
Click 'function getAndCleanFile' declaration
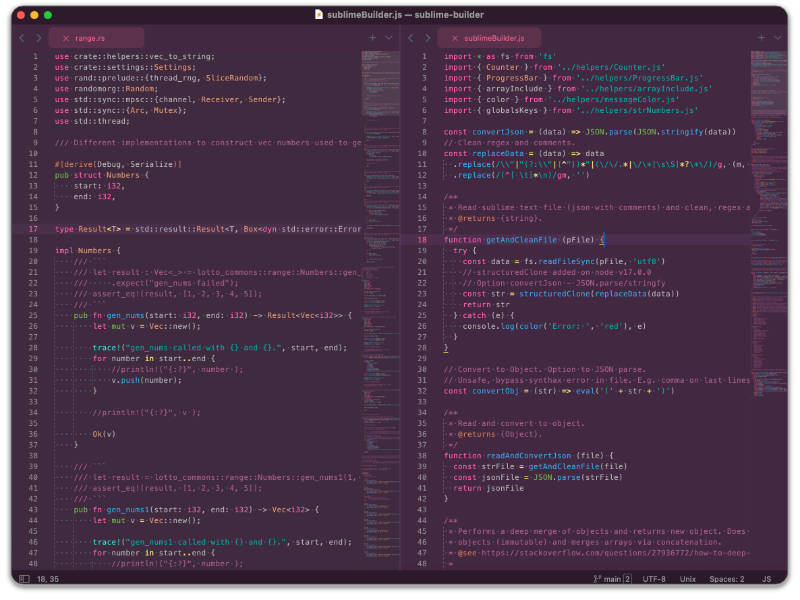(524, 240)
